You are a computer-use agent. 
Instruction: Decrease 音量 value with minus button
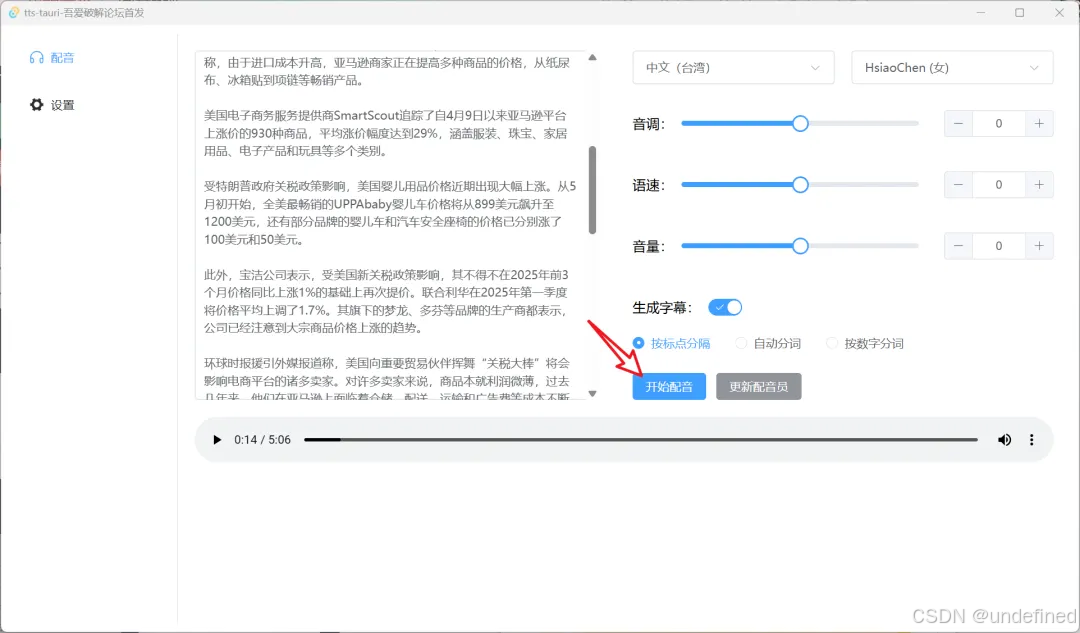(958, 246)
